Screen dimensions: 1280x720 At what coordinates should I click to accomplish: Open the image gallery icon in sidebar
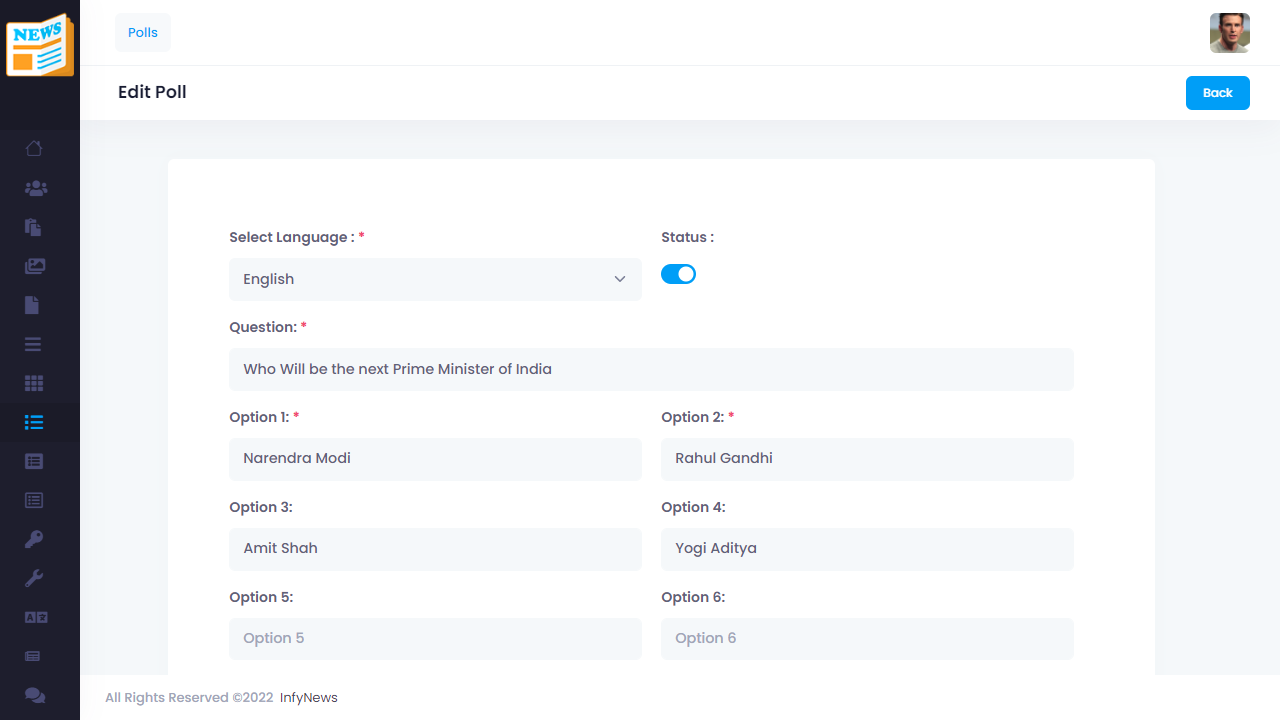tap(35, 266)
